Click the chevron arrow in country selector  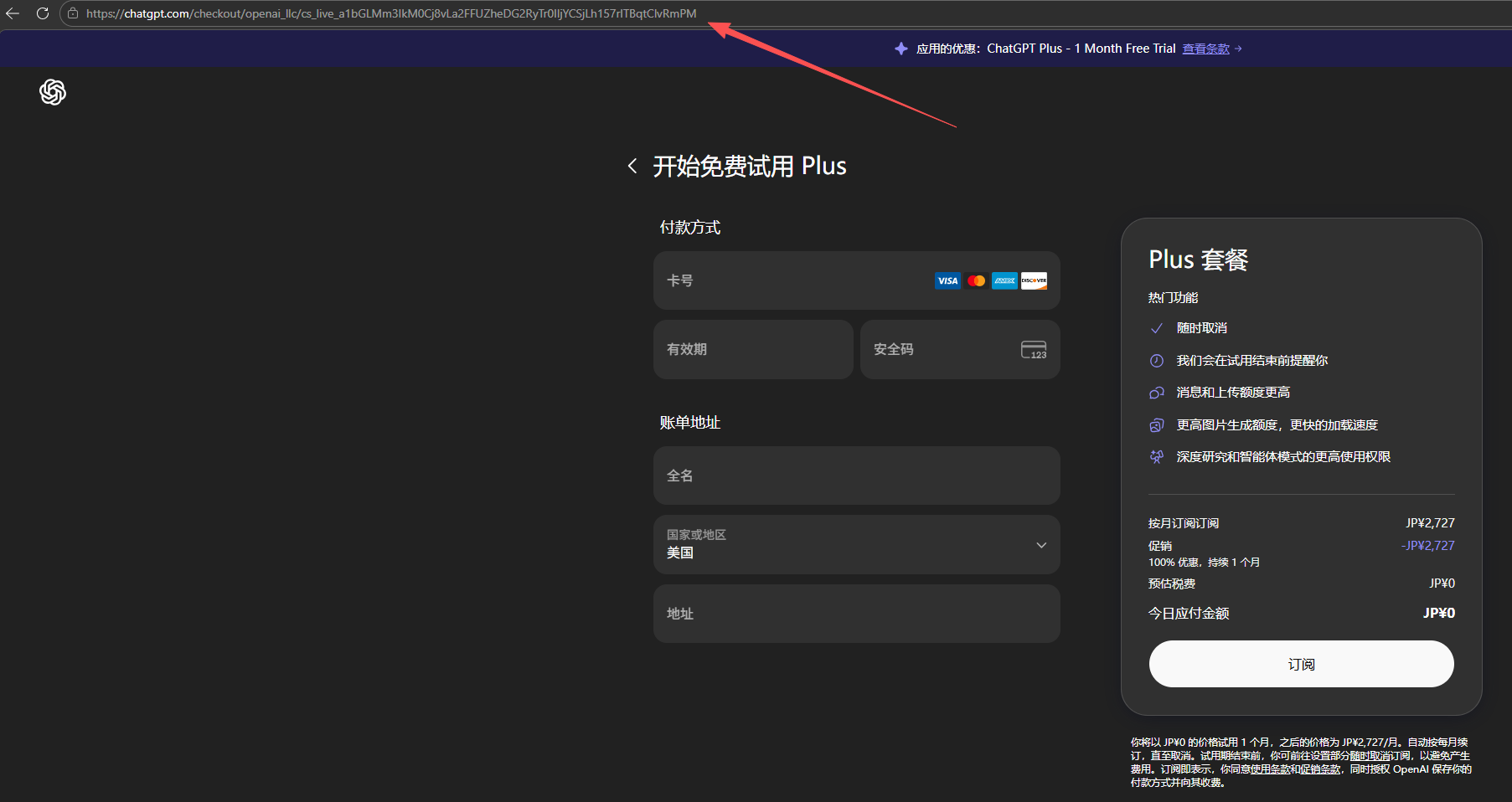(x=1041, y=545)
